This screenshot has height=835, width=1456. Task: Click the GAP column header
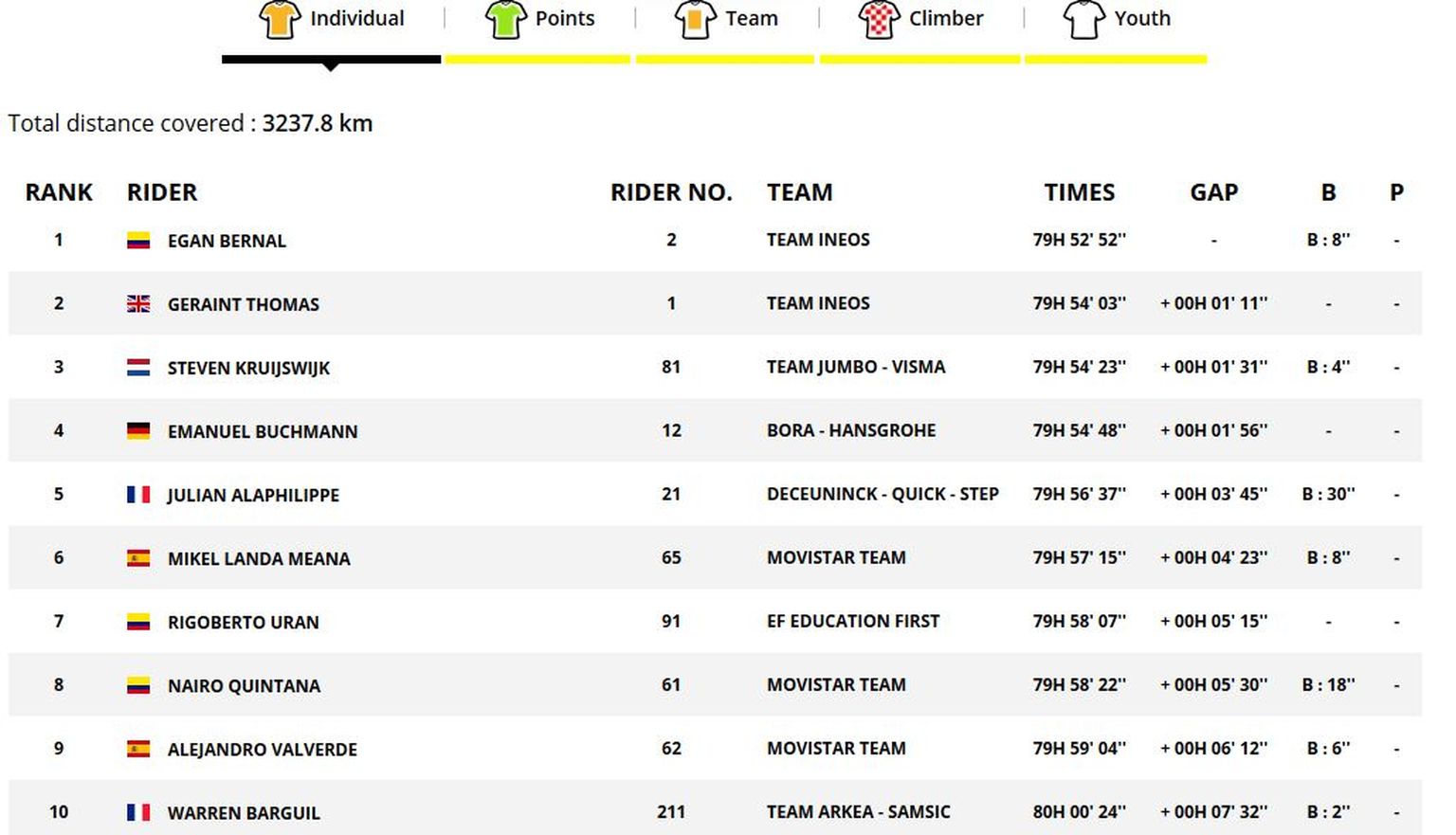1213,192
